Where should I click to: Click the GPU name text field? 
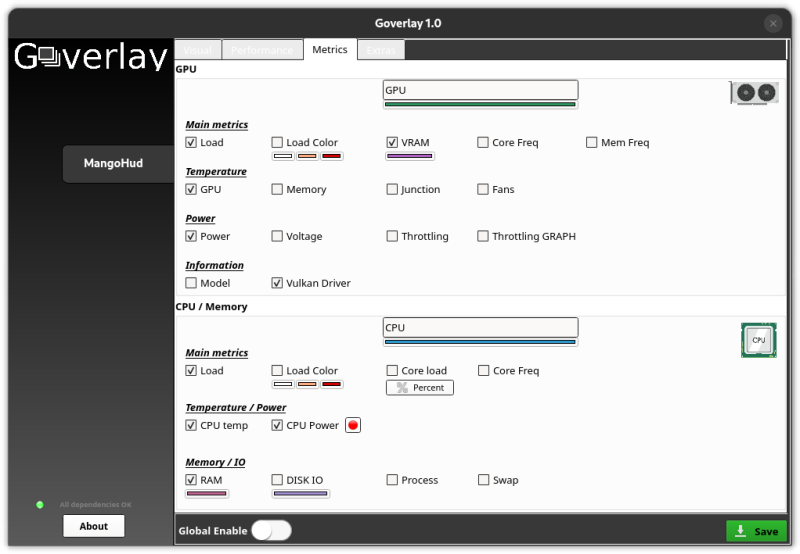(x=480, y=90)
